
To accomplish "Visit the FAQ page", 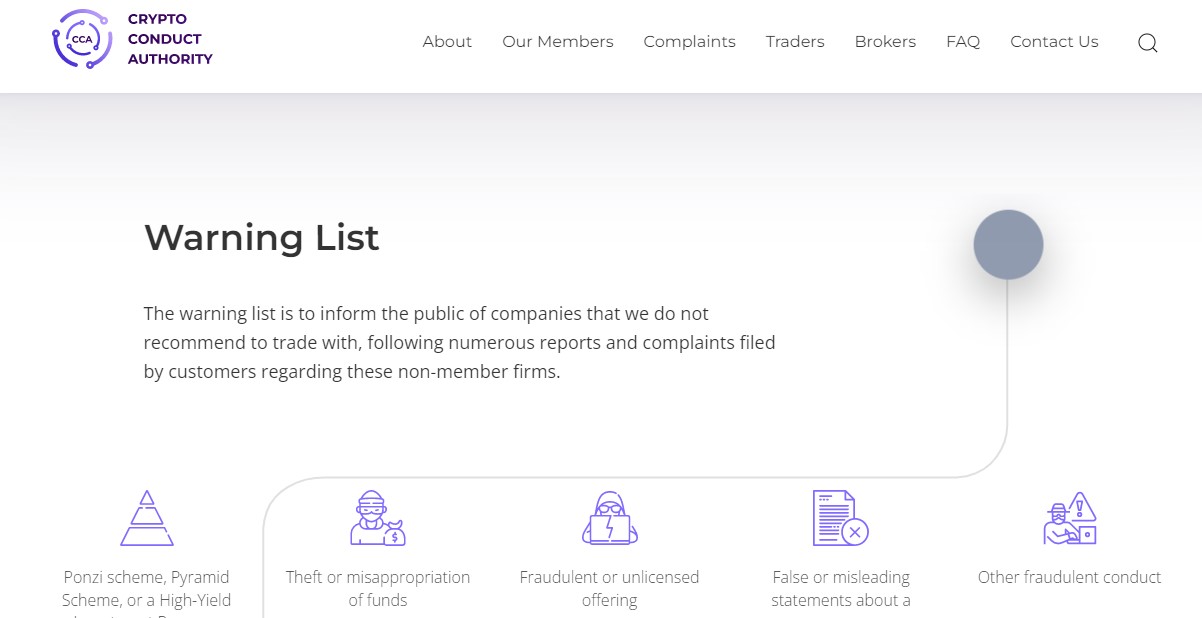I will click(963, 42).
